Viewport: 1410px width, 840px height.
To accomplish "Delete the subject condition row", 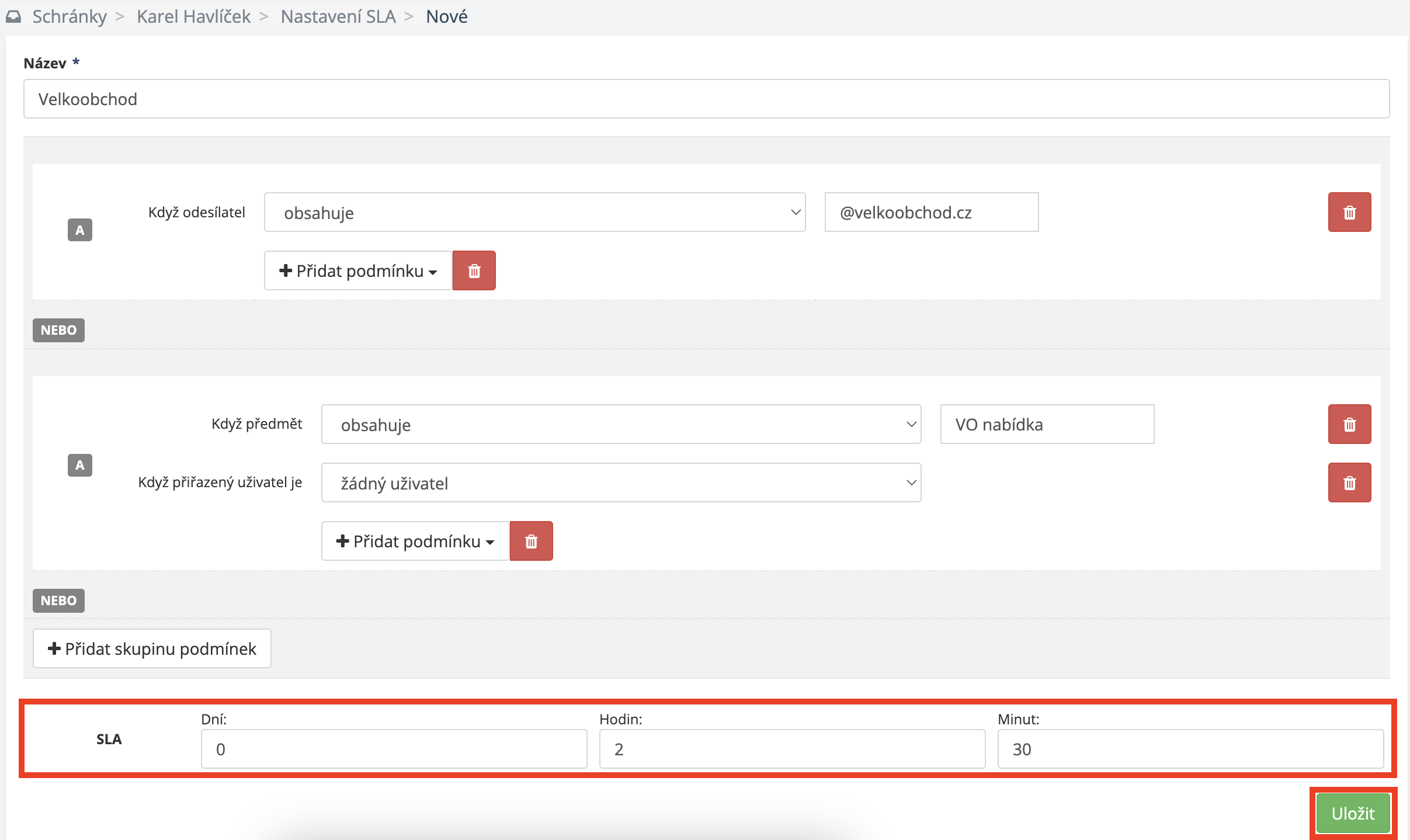I will 1349,424.
